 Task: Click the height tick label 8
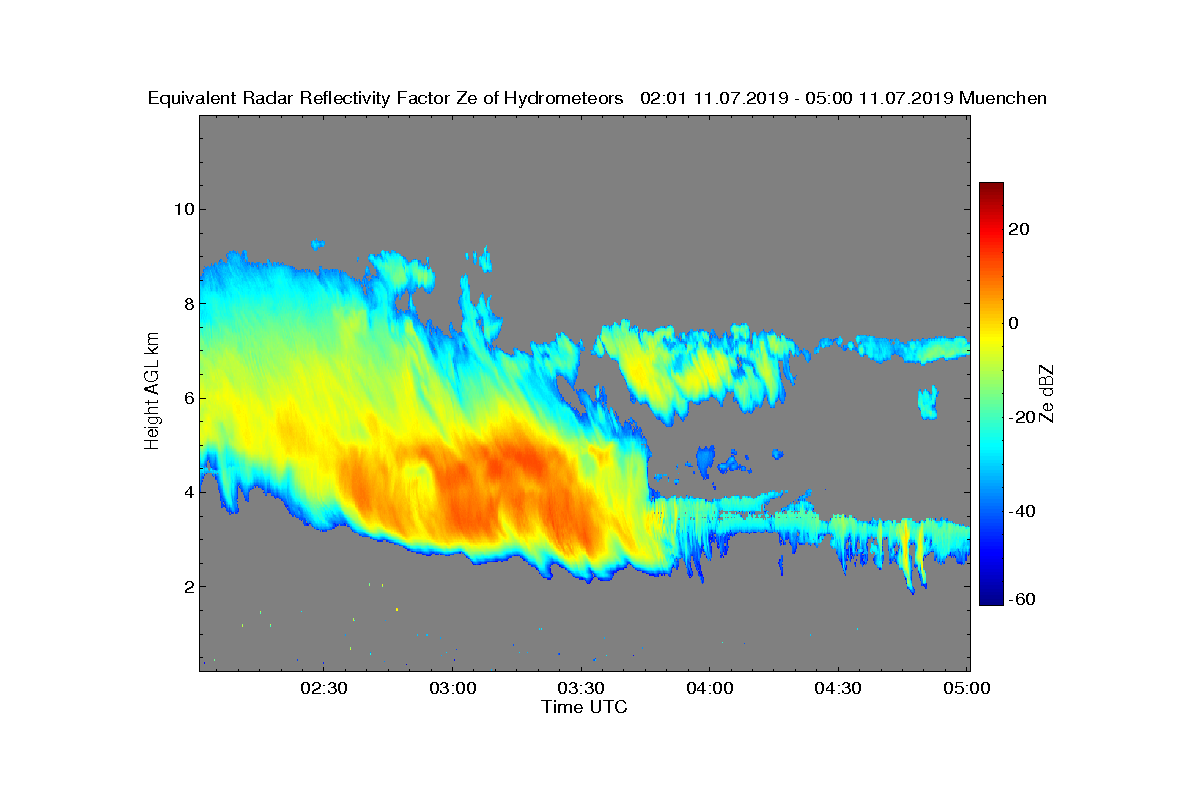pos(187,303)
